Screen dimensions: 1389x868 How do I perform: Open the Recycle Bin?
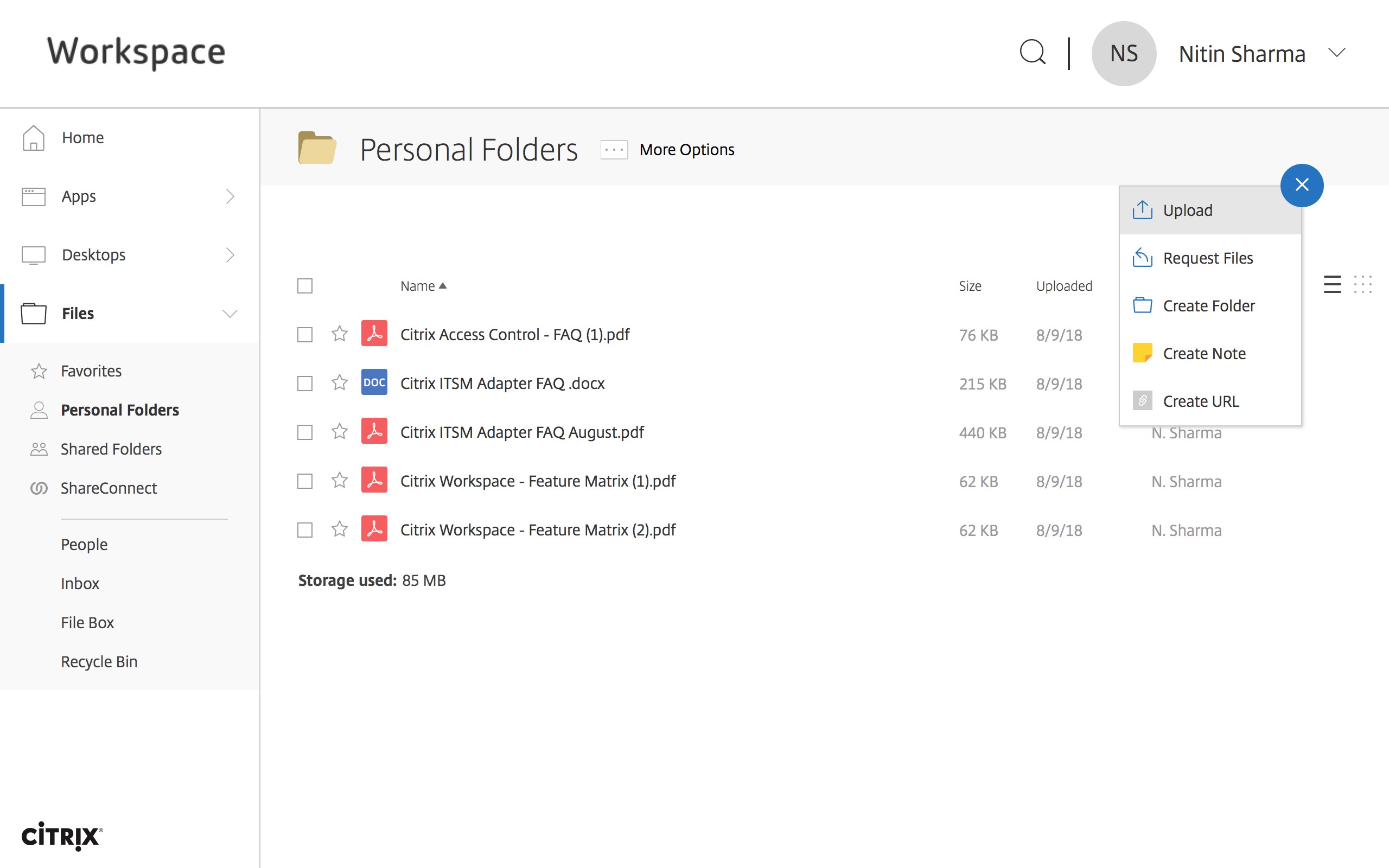99,661
